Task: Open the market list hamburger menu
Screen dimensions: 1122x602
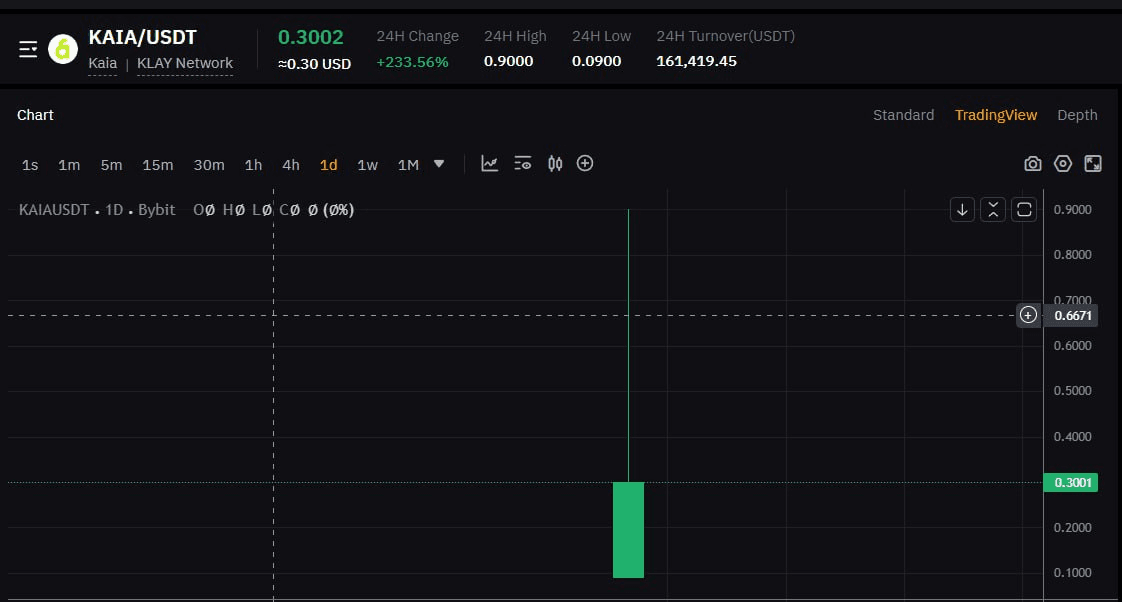Action: 28,49
